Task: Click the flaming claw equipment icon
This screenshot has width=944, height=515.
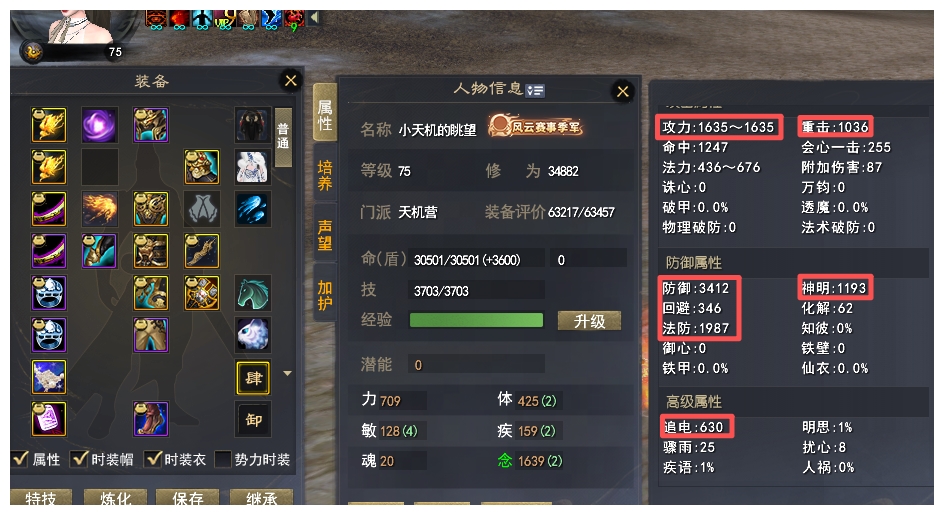Action: click(99, 209)
